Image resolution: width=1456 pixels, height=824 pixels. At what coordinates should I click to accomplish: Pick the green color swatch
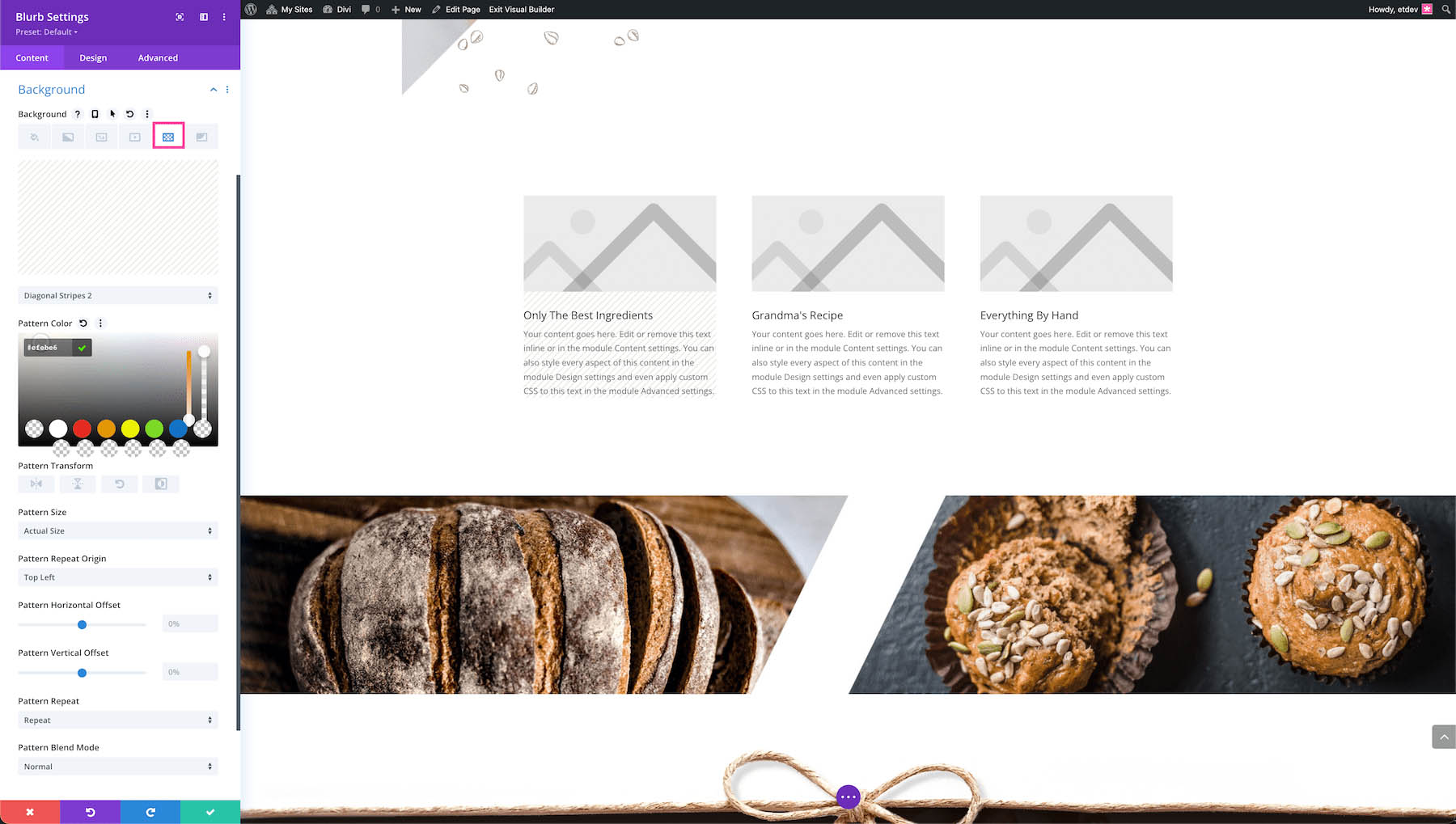click(x=154, y=429)
